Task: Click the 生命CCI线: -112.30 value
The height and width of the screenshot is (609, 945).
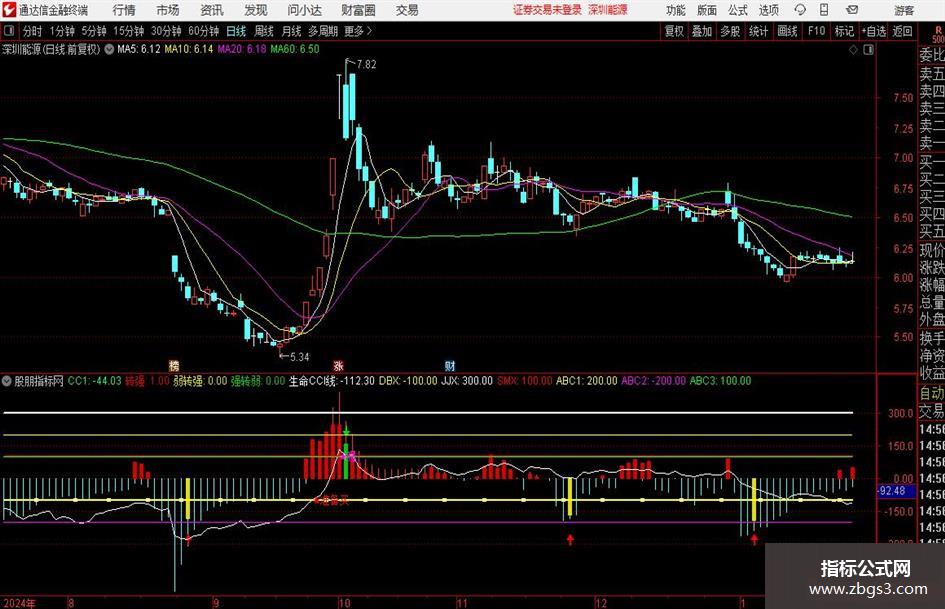Action: pyautogui.click(x=331, y=381)
